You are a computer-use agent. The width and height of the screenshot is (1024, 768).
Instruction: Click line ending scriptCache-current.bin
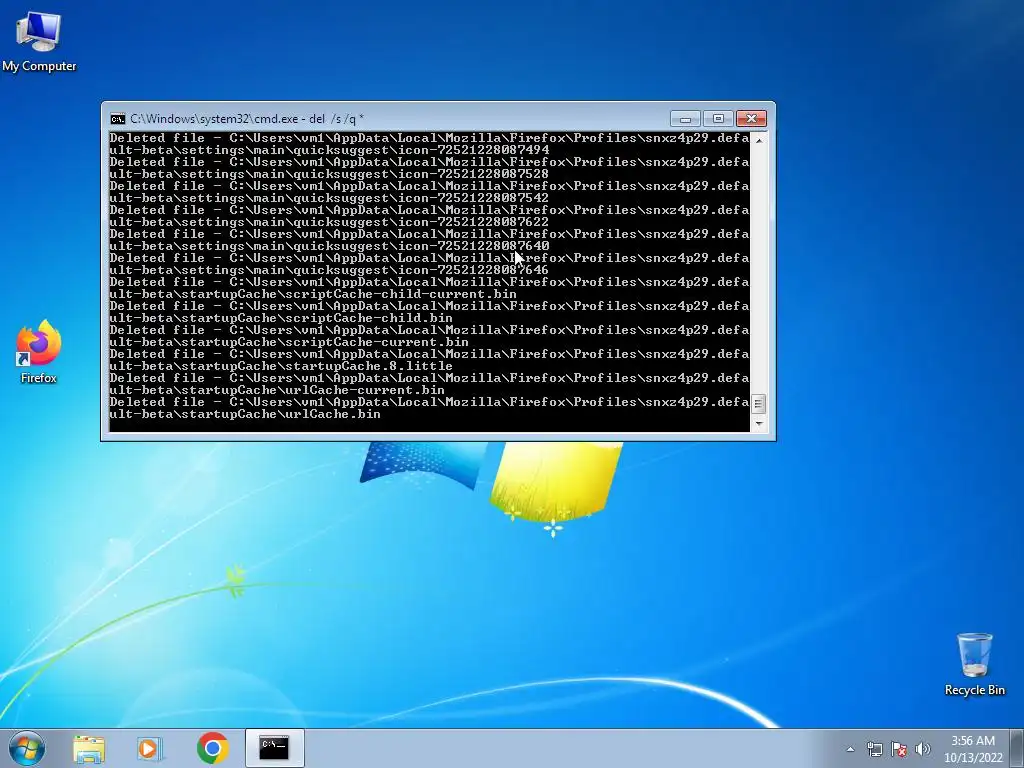click(289, 342)
